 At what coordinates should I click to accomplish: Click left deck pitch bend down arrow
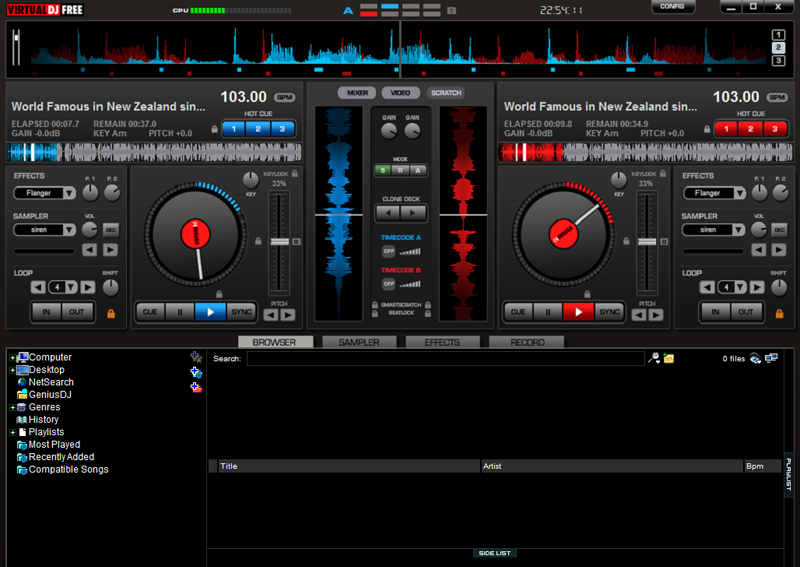271,315
